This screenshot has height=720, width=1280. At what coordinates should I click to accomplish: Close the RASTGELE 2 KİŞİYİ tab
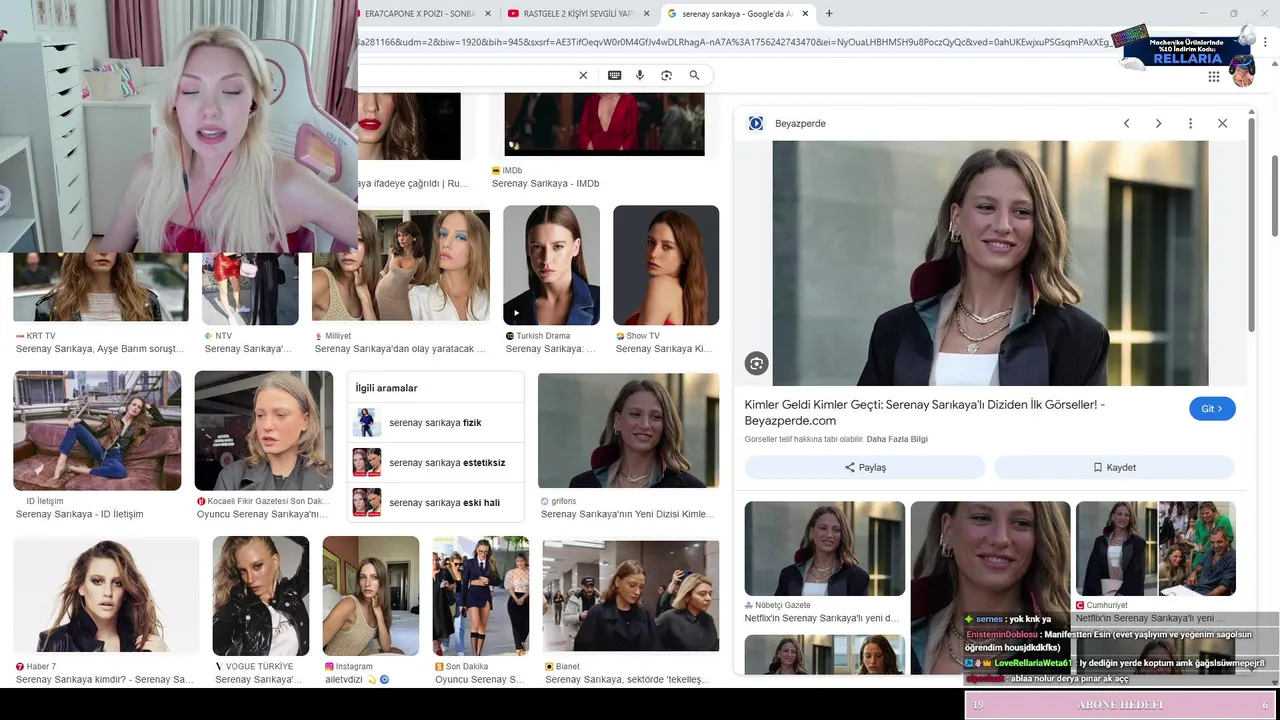tap(646, 13)
